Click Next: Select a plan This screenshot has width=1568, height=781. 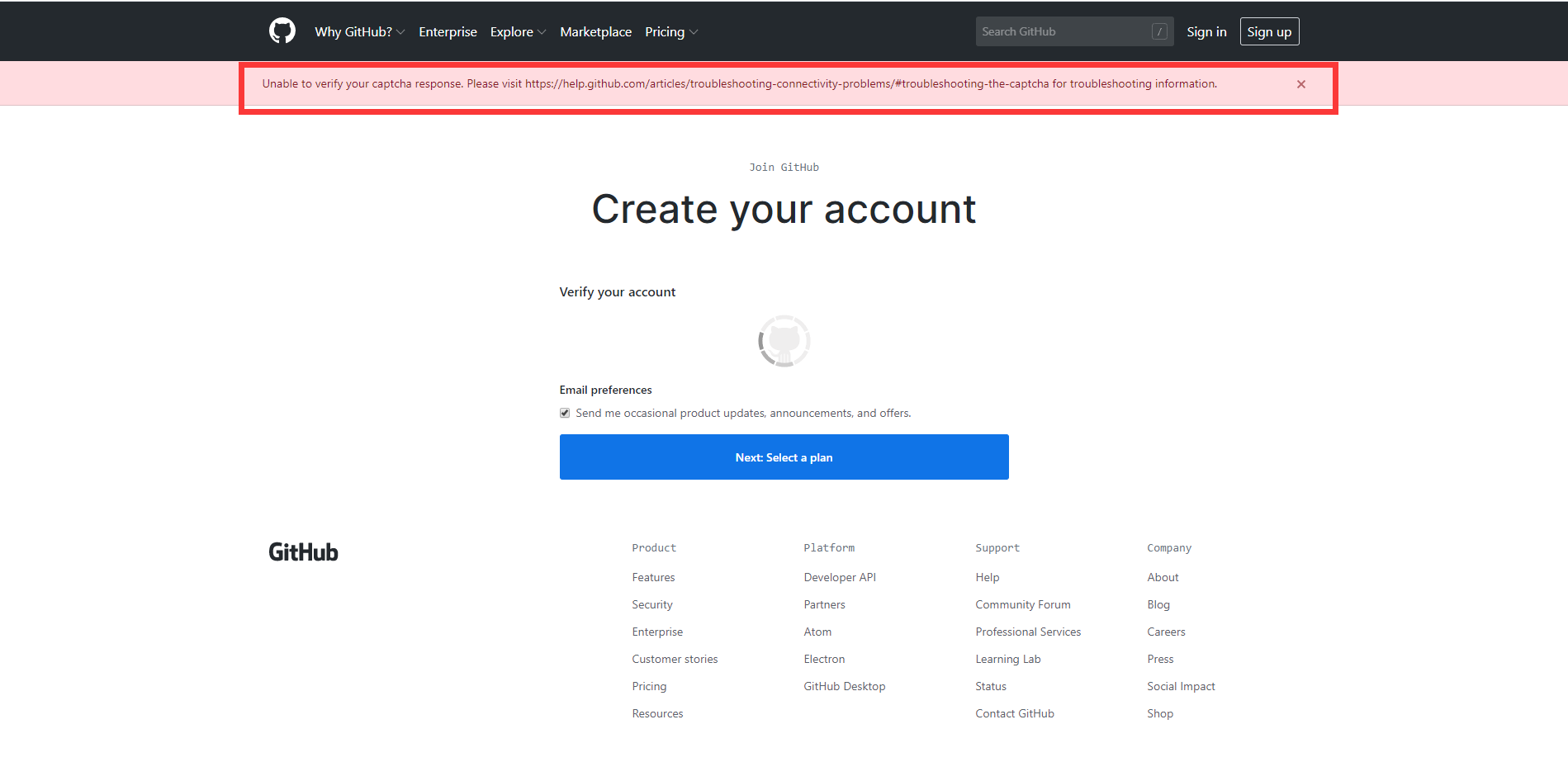point(783,457)
